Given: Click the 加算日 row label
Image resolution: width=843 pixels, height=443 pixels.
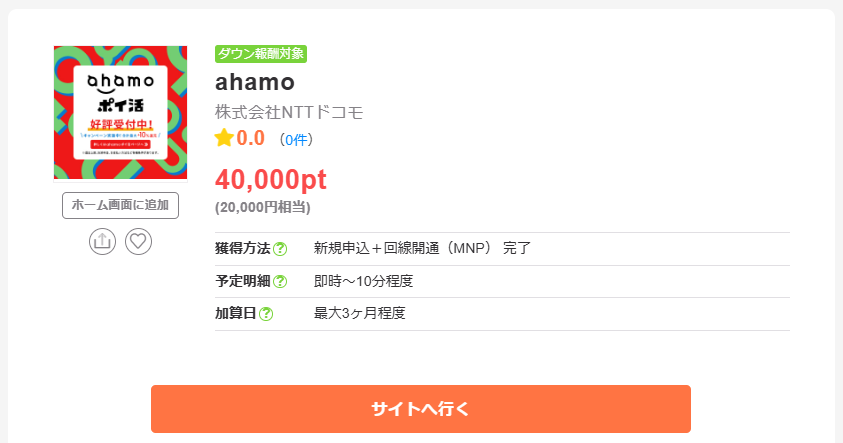Looking at the screenshot, I should click(x=235, y=313).
